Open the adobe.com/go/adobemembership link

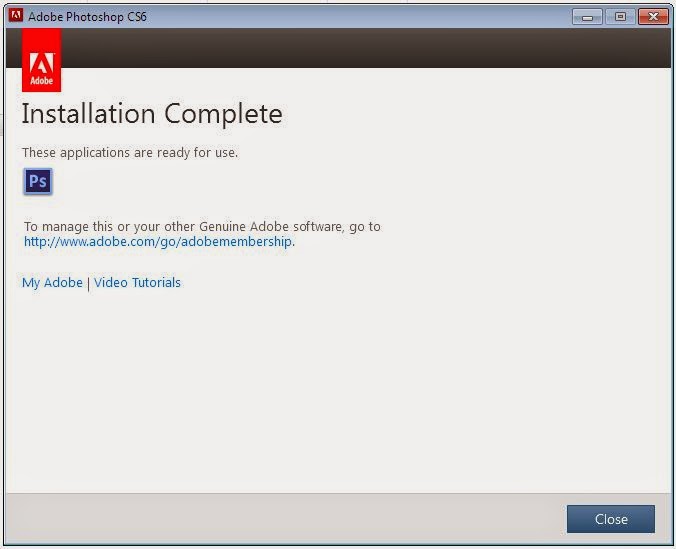(159, 242)
